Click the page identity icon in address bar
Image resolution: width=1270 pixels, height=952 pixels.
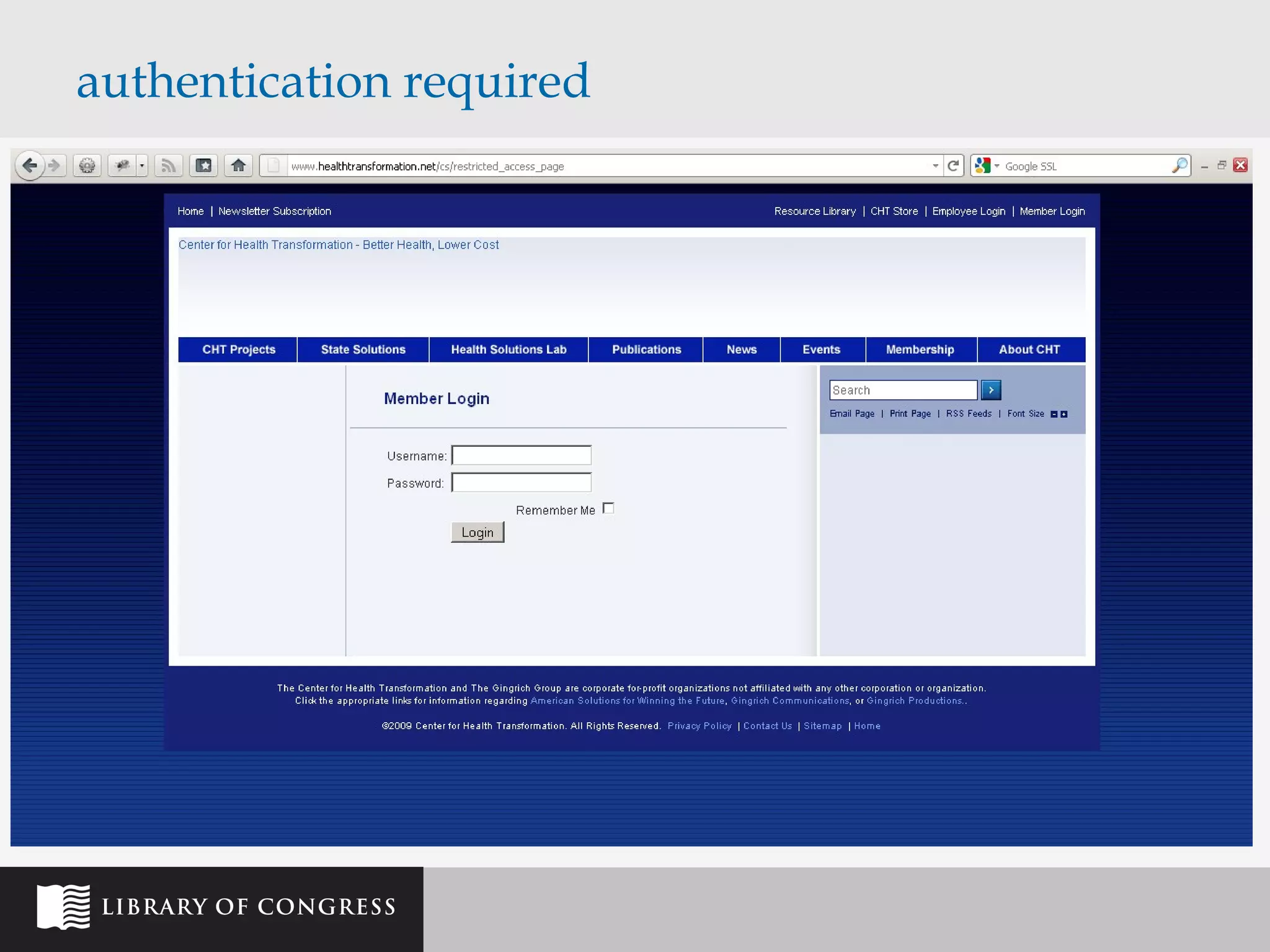pos(273,165)
